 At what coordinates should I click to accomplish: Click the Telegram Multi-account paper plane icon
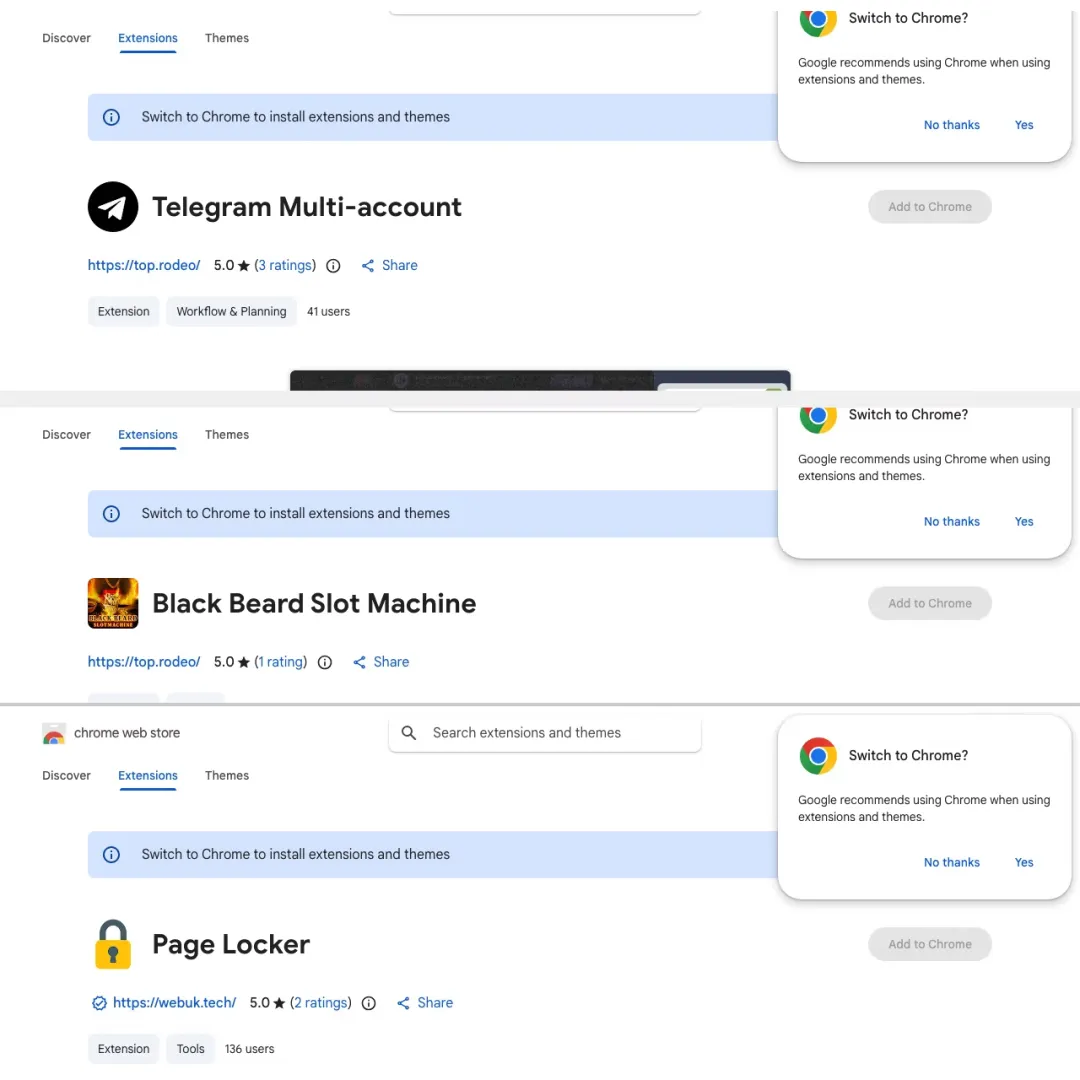coord(113,207)
